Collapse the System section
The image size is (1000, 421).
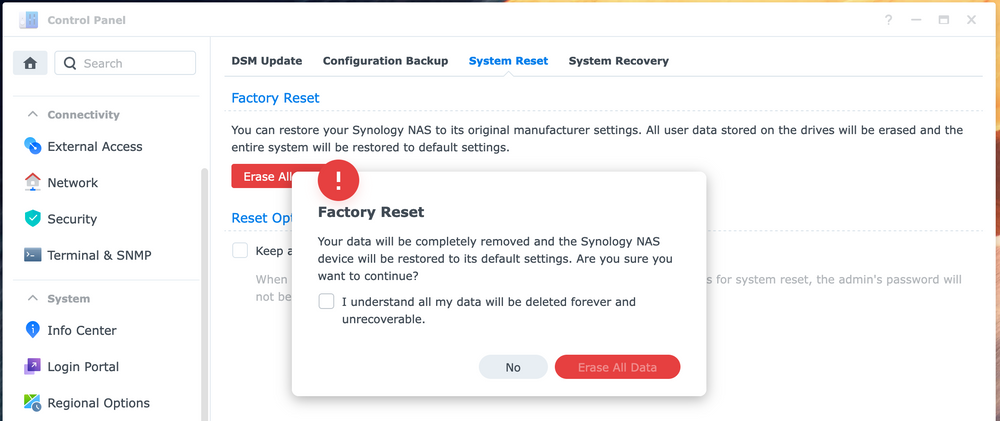tap(31, 299)
